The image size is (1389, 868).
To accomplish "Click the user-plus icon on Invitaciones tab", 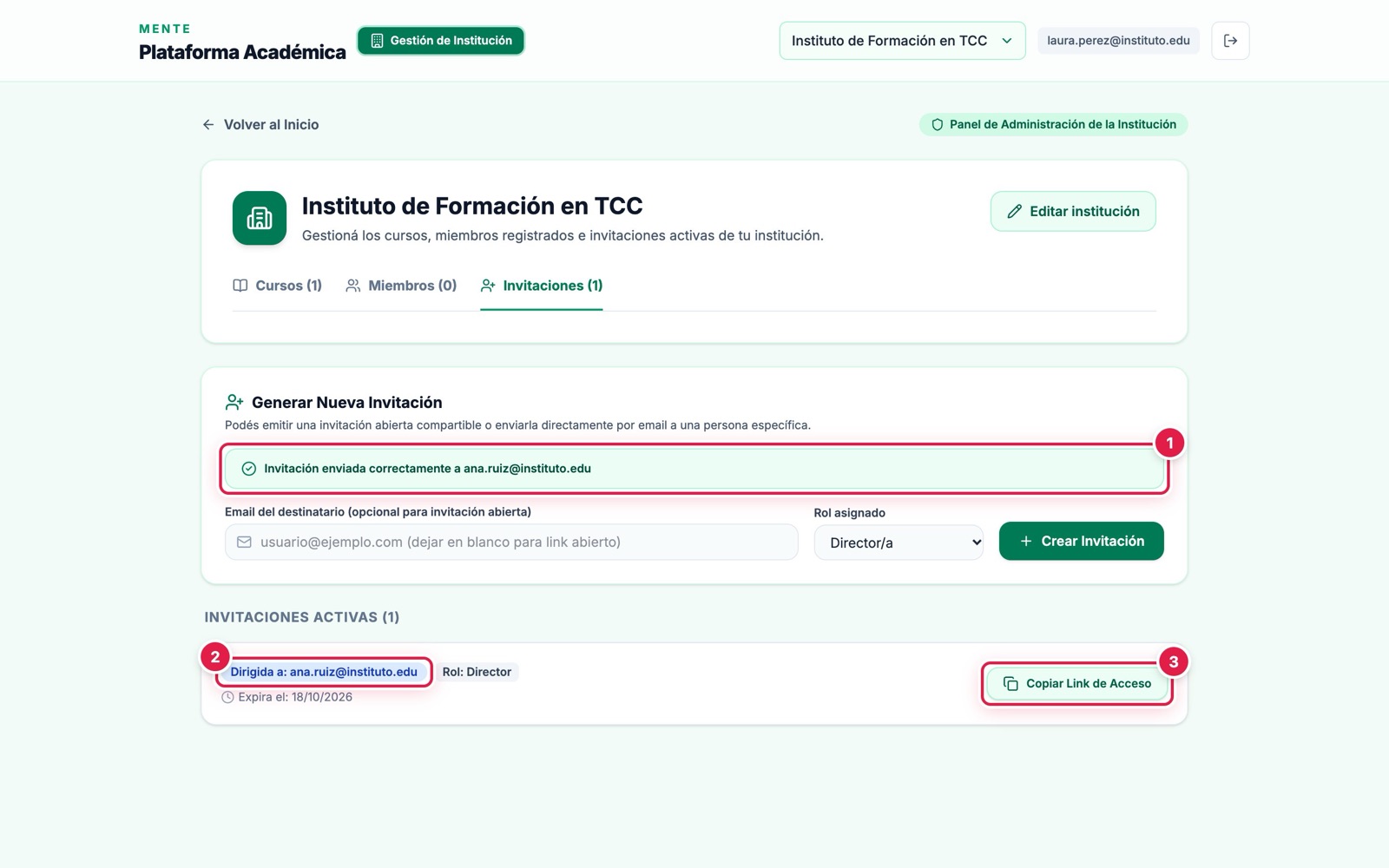I will (488, 286).
